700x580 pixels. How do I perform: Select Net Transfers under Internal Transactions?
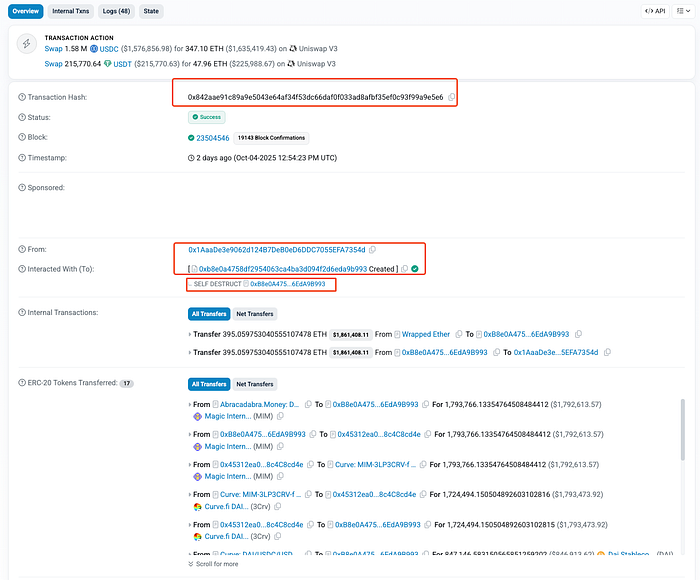pyautogui.click(x=254, y=313)
